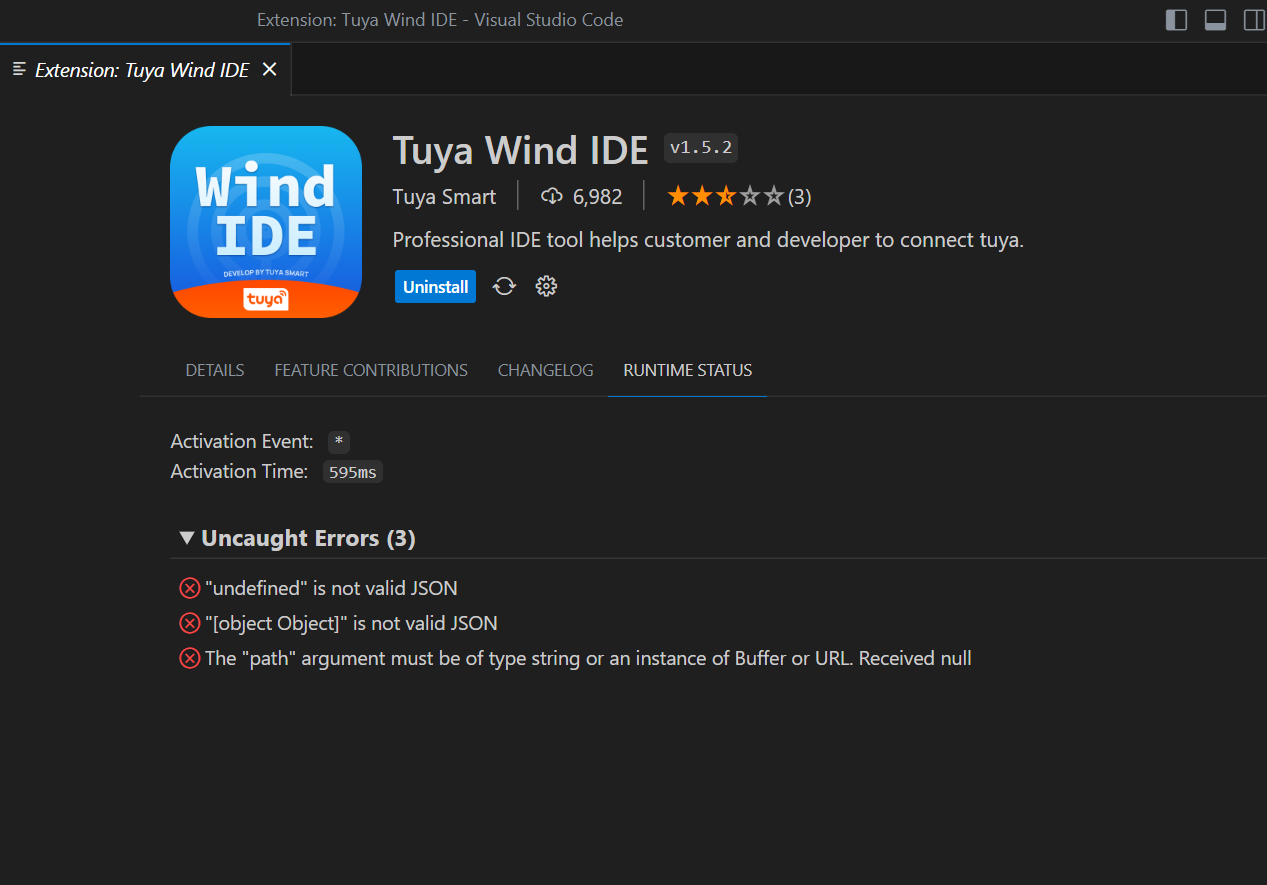Click the Uninstall button

coord(435,287)
